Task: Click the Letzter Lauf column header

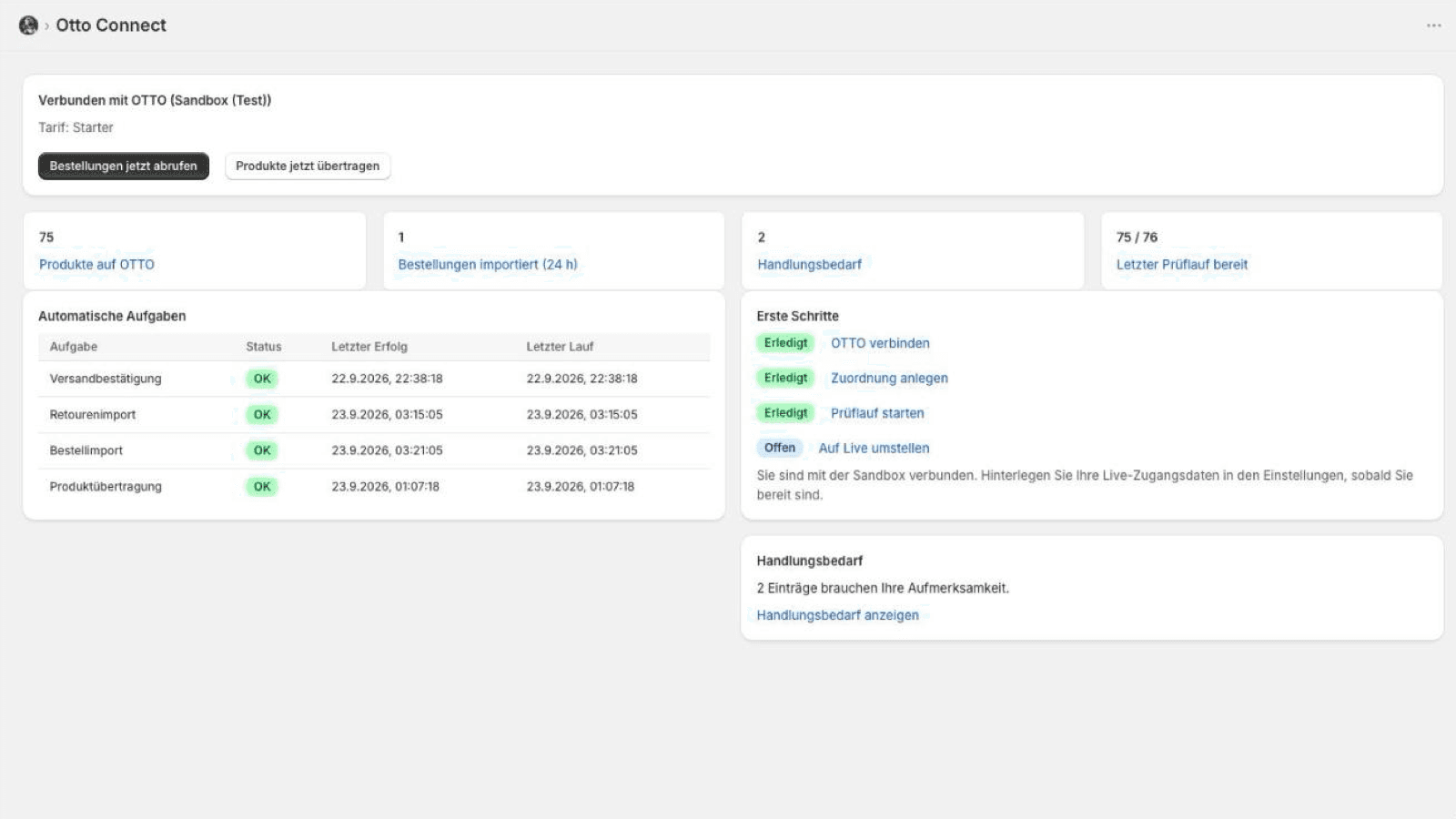Action: (560, 347)
